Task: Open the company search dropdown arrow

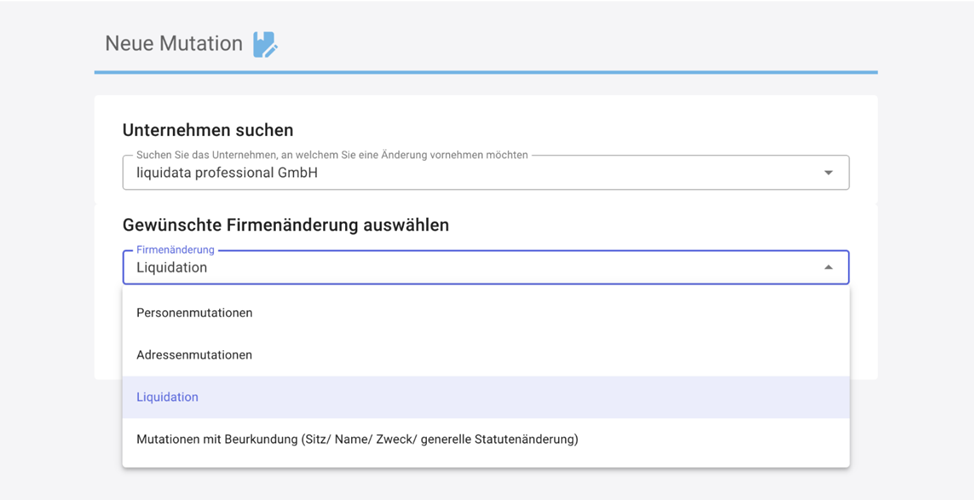Action: [828, 173]
